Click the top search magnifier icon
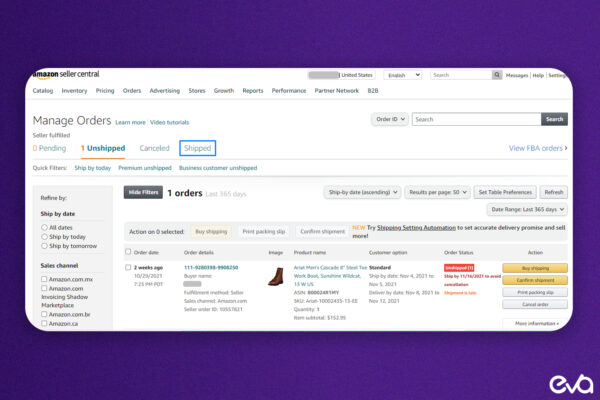 [x=496, y=75]
